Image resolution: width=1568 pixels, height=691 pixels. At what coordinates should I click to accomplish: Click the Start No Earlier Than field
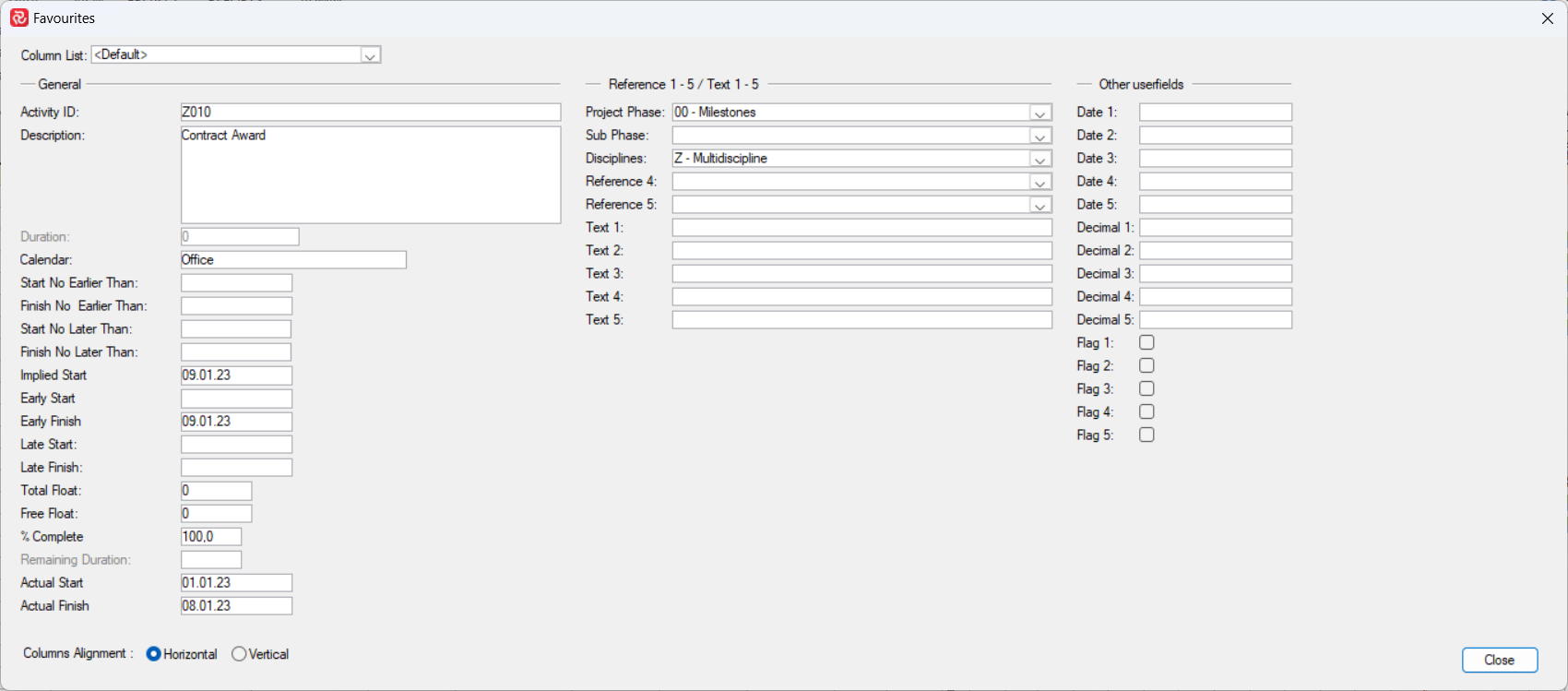(236, 283)
